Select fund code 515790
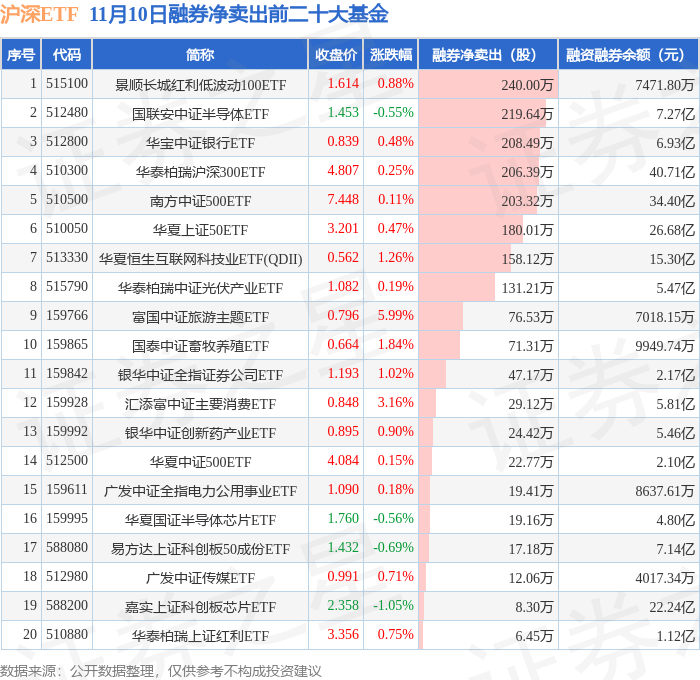Screen dimensions: 700x680 [x=67, y=287]
